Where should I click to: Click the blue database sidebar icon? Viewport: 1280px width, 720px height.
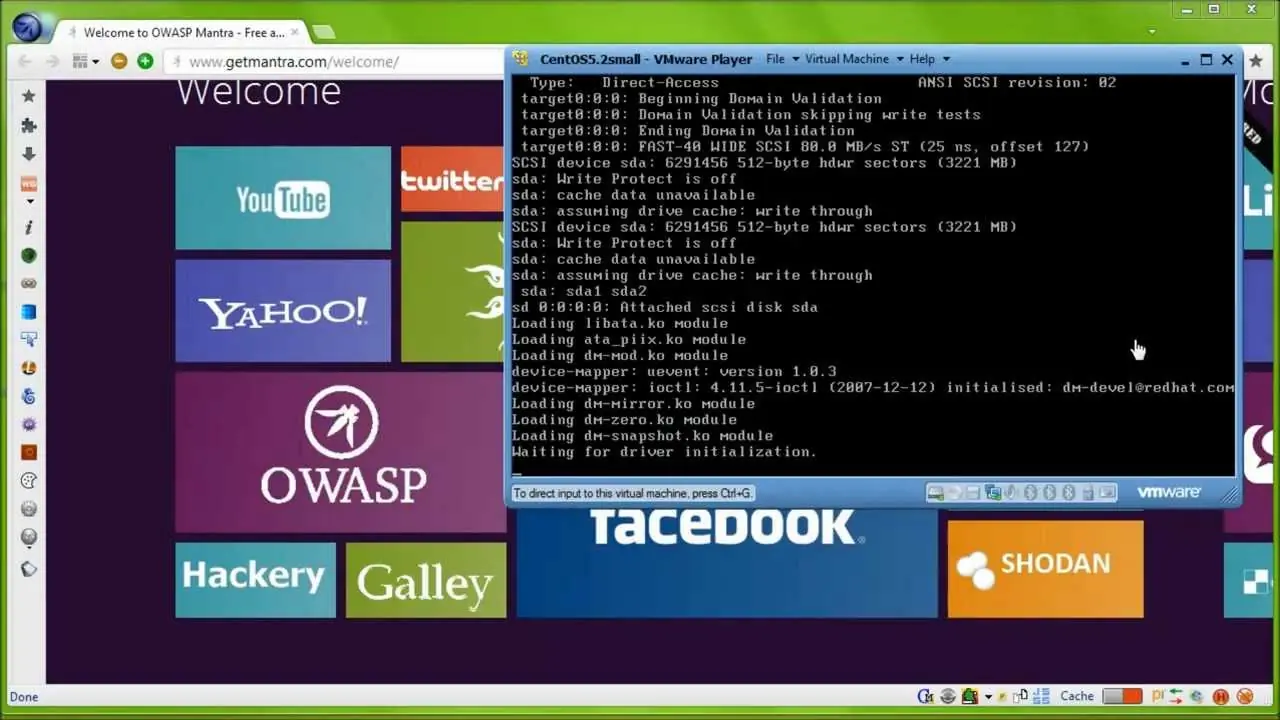[29, 312]
